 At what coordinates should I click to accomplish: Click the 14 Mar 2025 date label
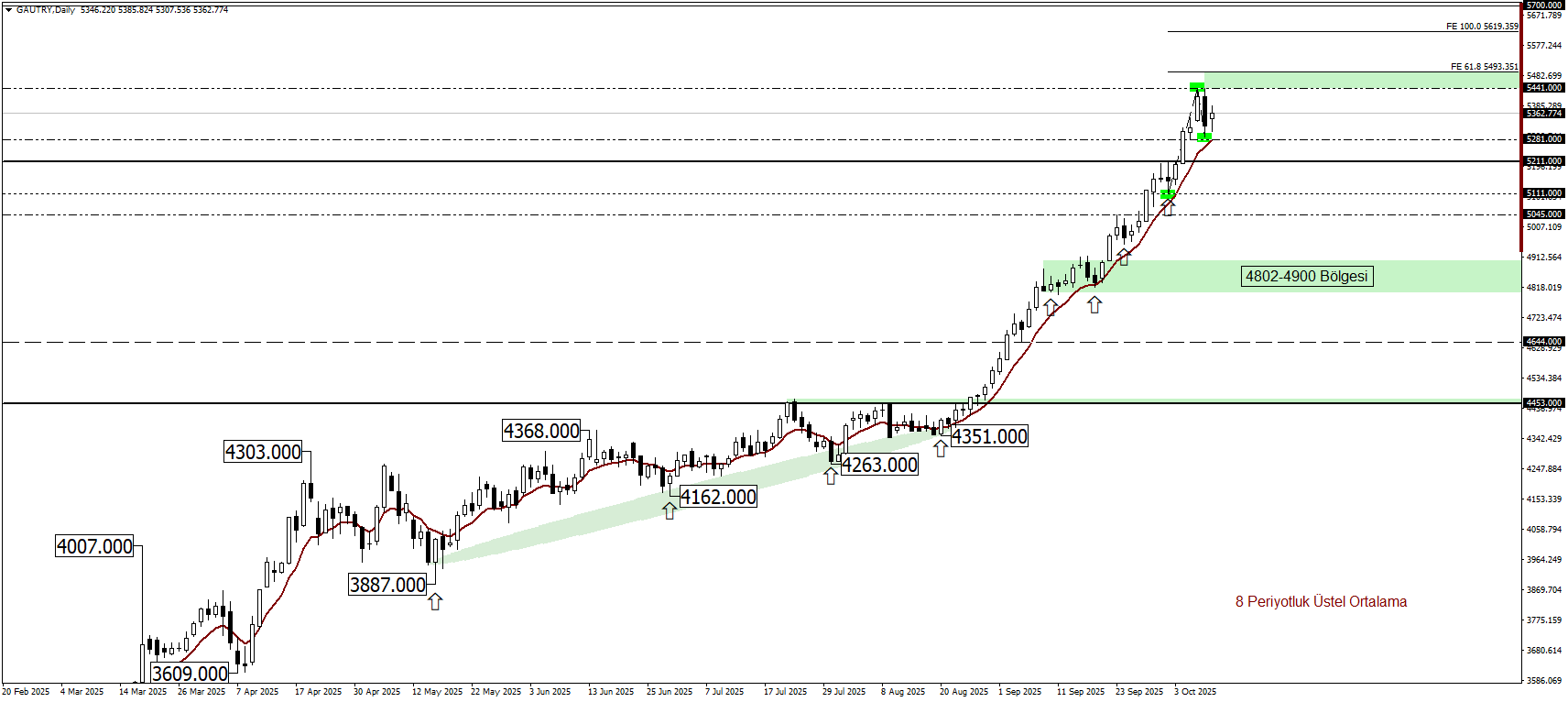143,692
